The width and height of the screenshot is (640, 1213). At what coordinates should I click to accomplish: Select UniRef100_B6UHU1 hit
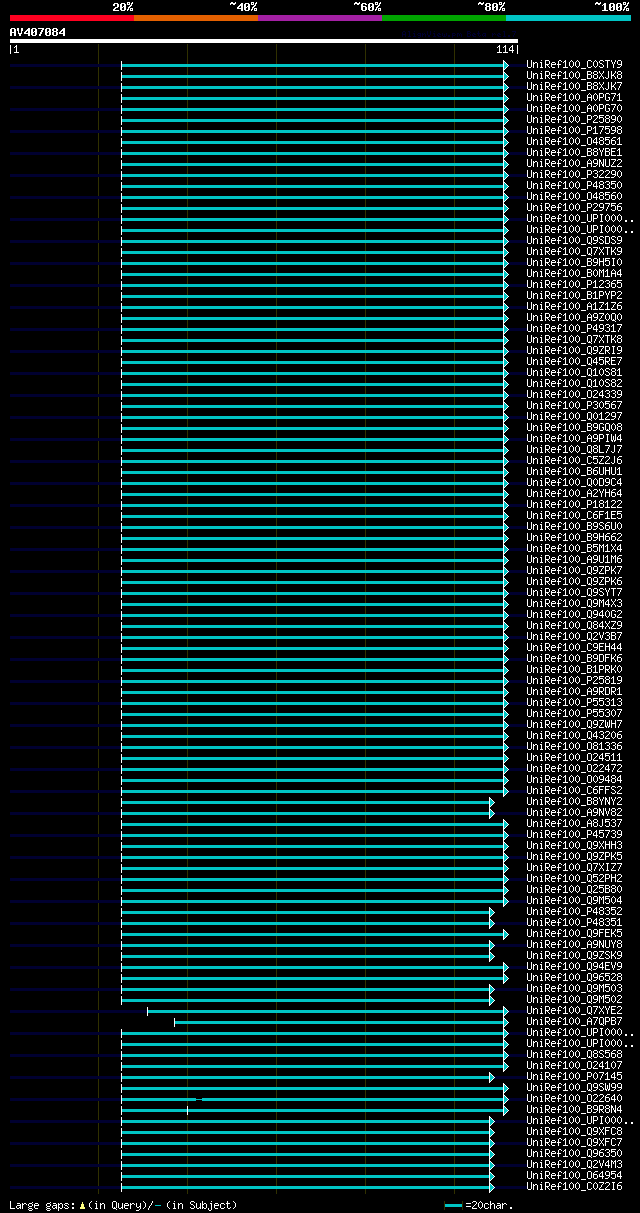574,471
